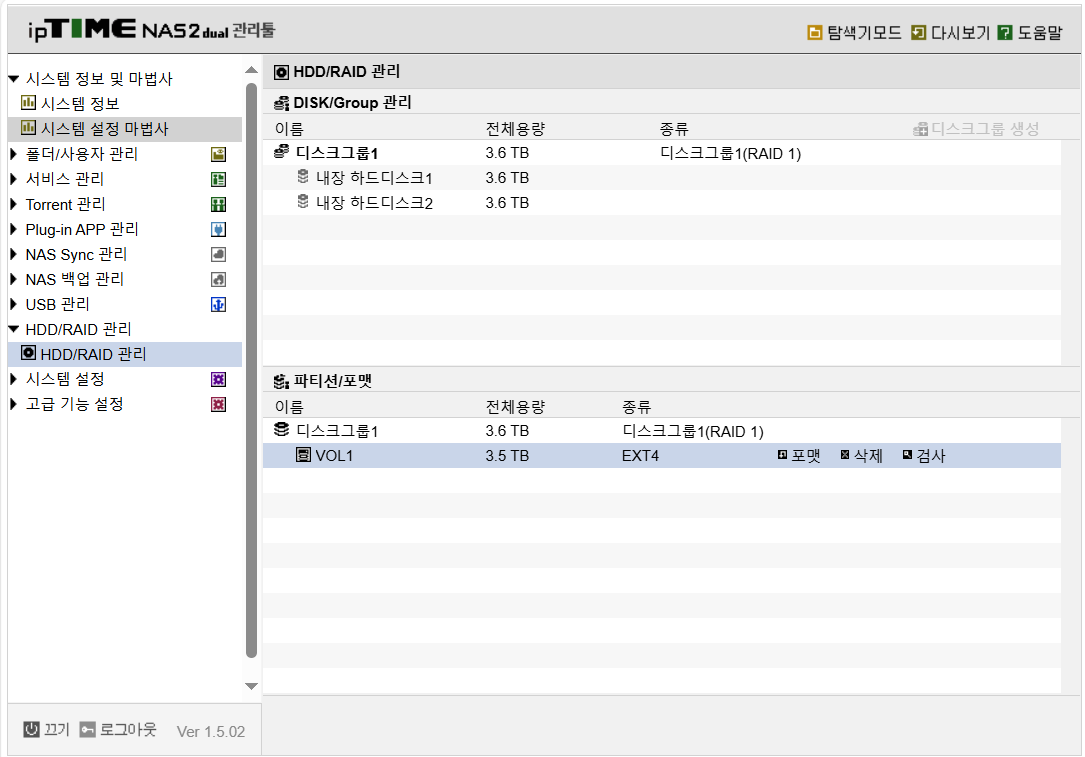Select 디스크그룹1 in DISK/Group 관리 list
Screen dimensions: 1085x757
coord(662,153)
